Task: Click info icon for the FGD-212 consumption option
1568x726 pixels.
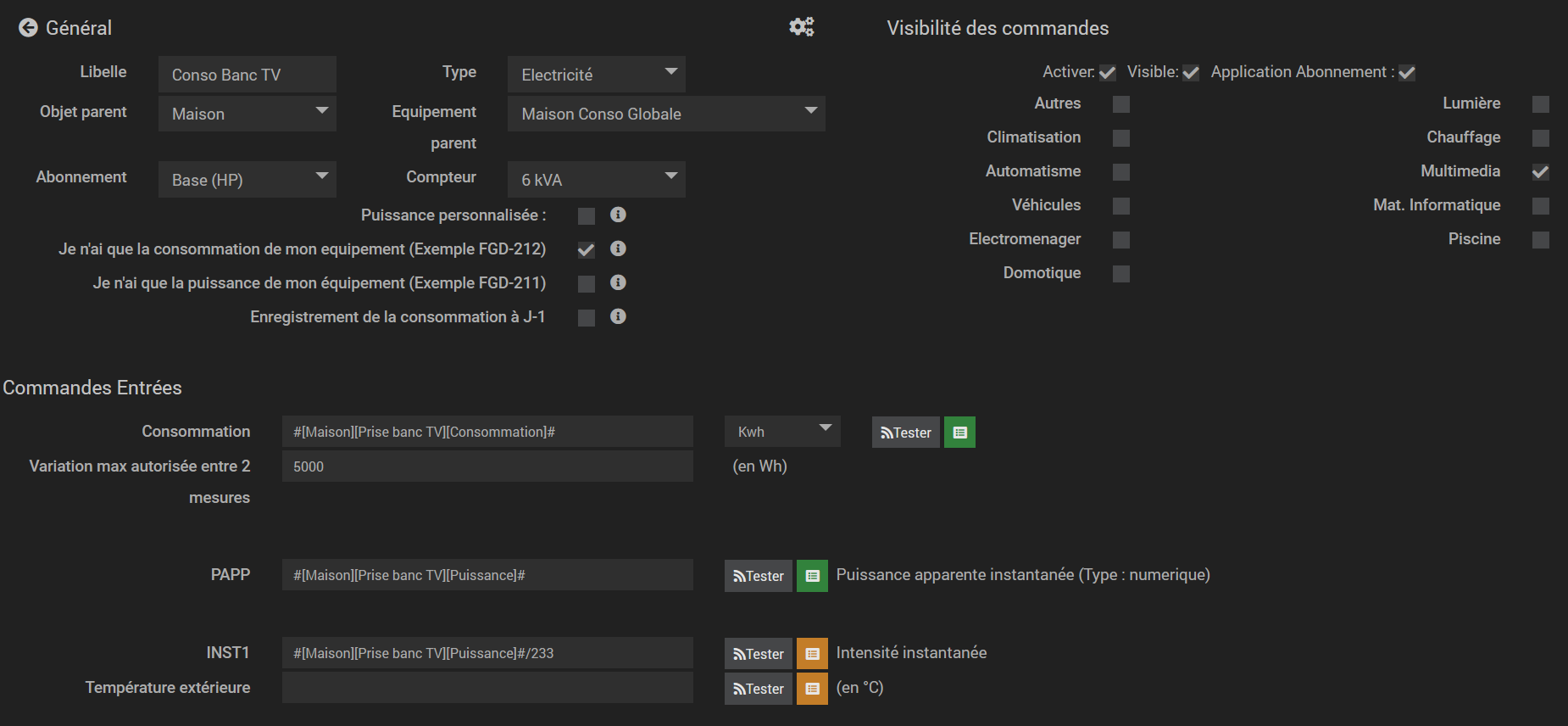Action: click(x=618, y=249)
